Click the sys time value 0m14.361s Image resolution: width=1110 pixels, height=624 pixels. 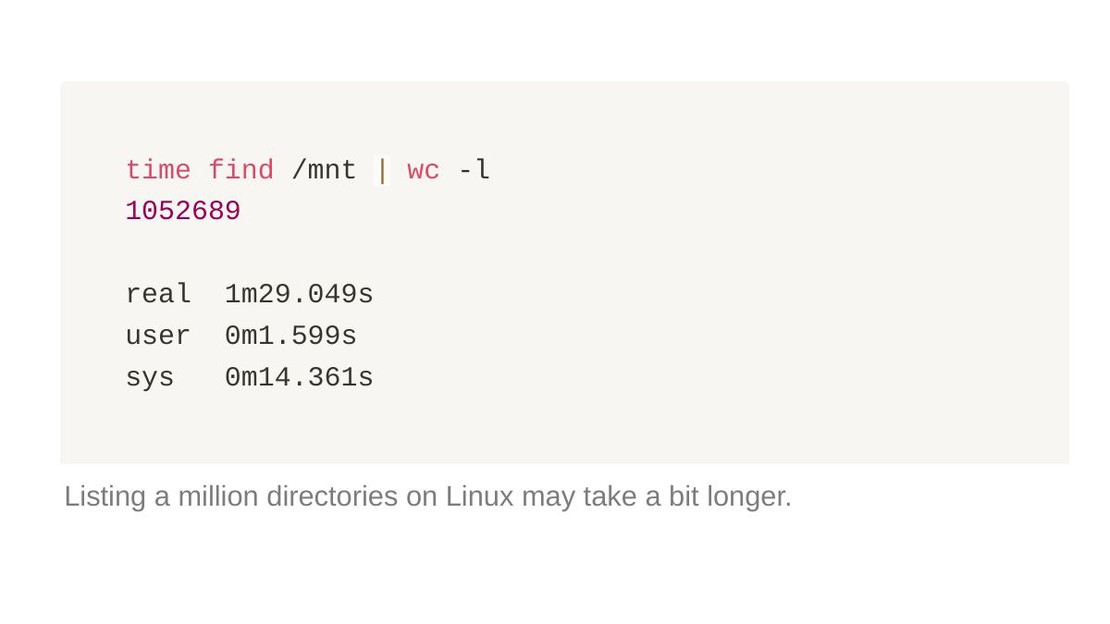[299, 377]
